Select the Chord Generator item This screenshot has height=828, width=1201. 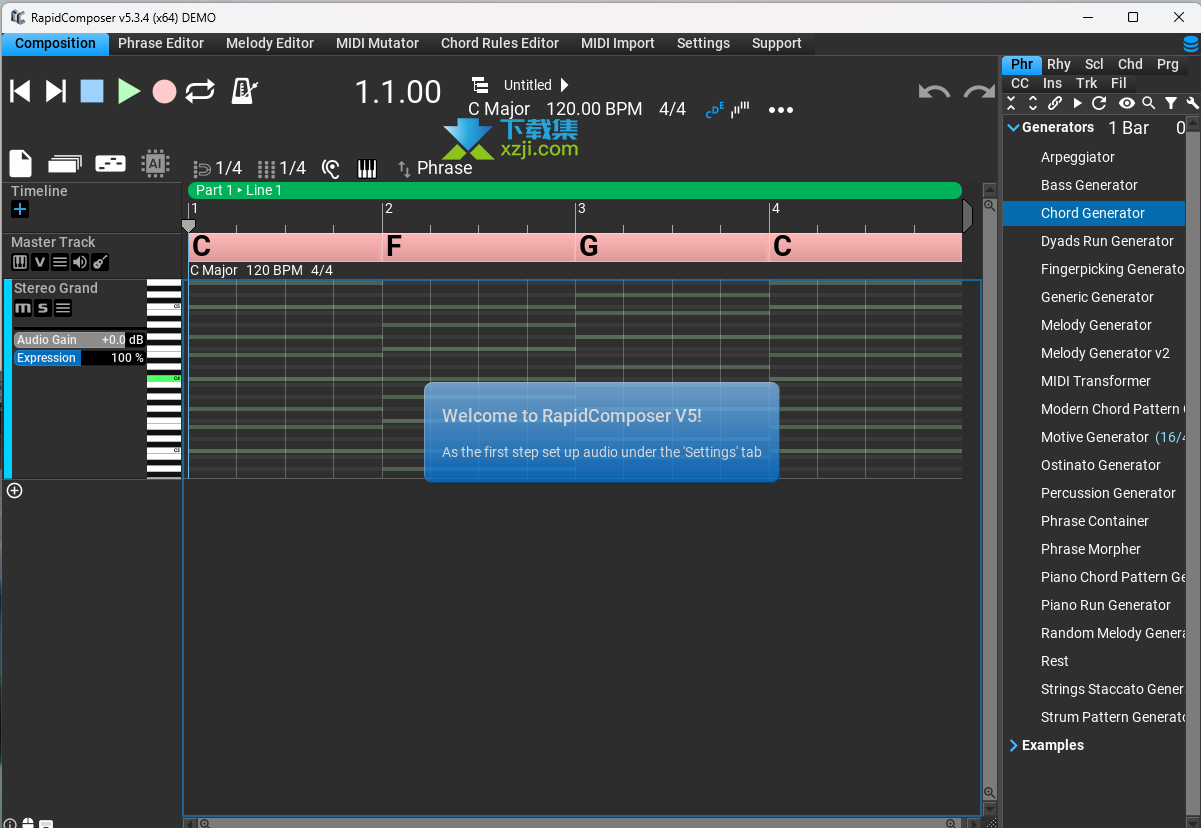(1094, 213)
